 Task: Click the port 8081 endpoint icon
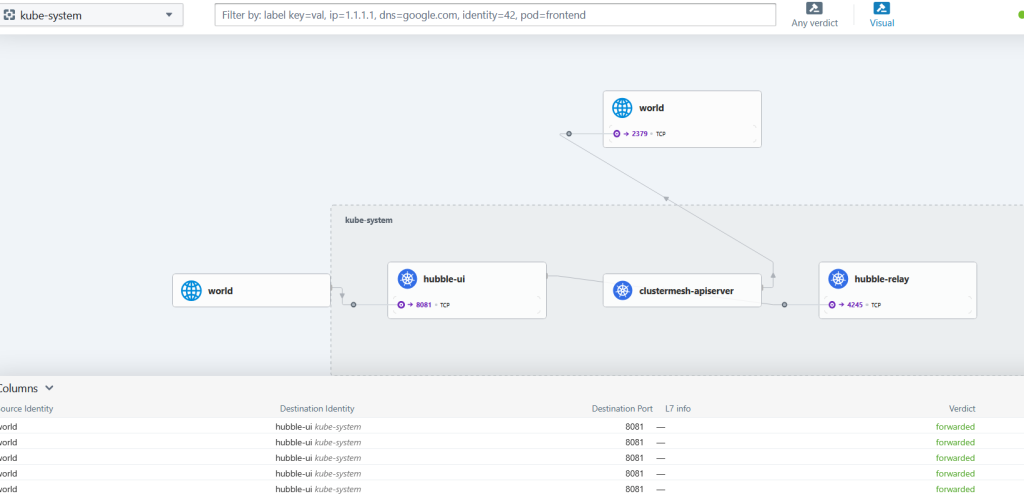point(401,305)
